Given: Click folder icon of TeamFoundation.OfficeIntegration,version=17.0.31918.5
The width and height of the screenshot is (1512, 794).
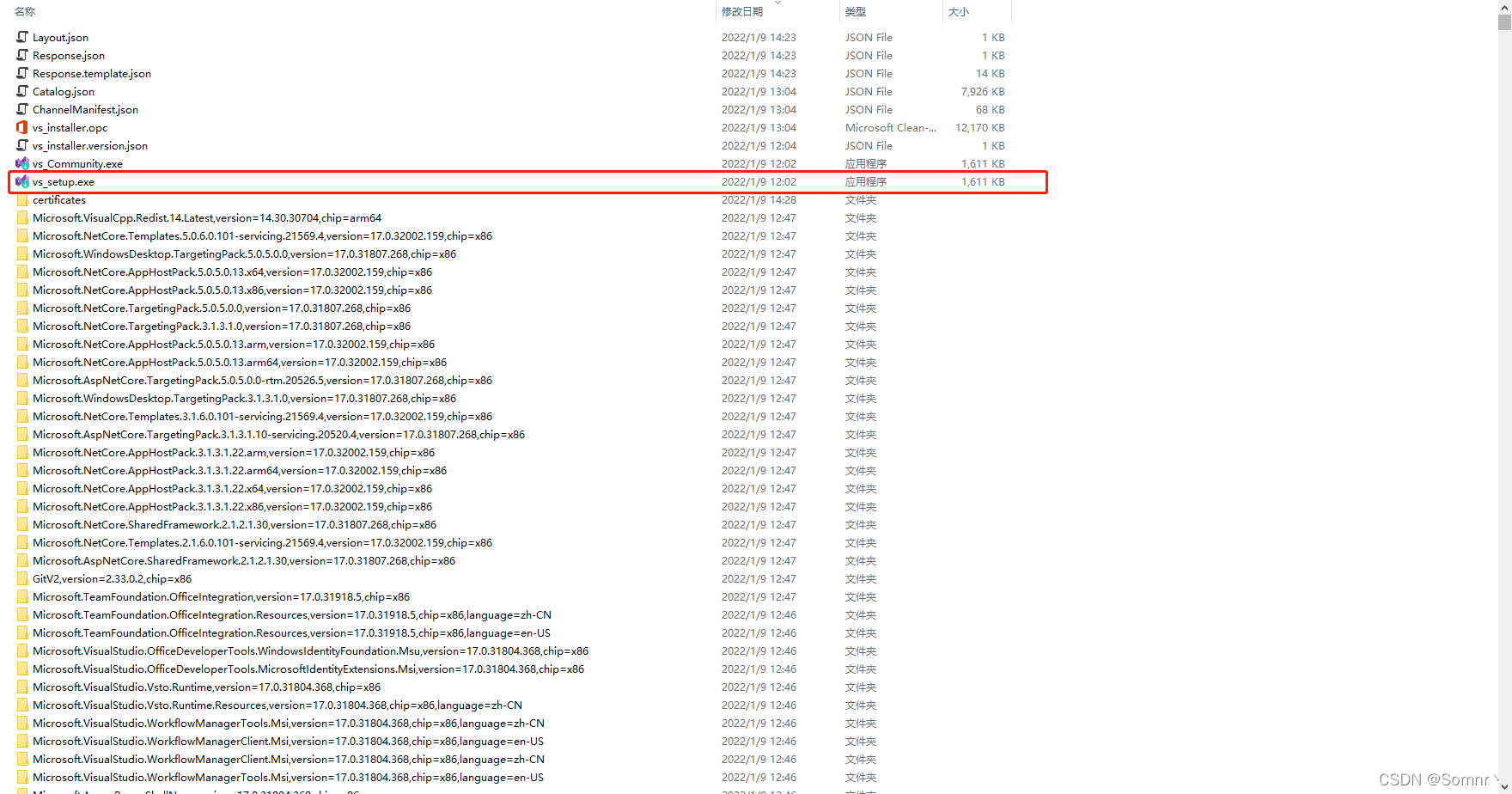Looking at the screenshot, I should tap(22, 596).
